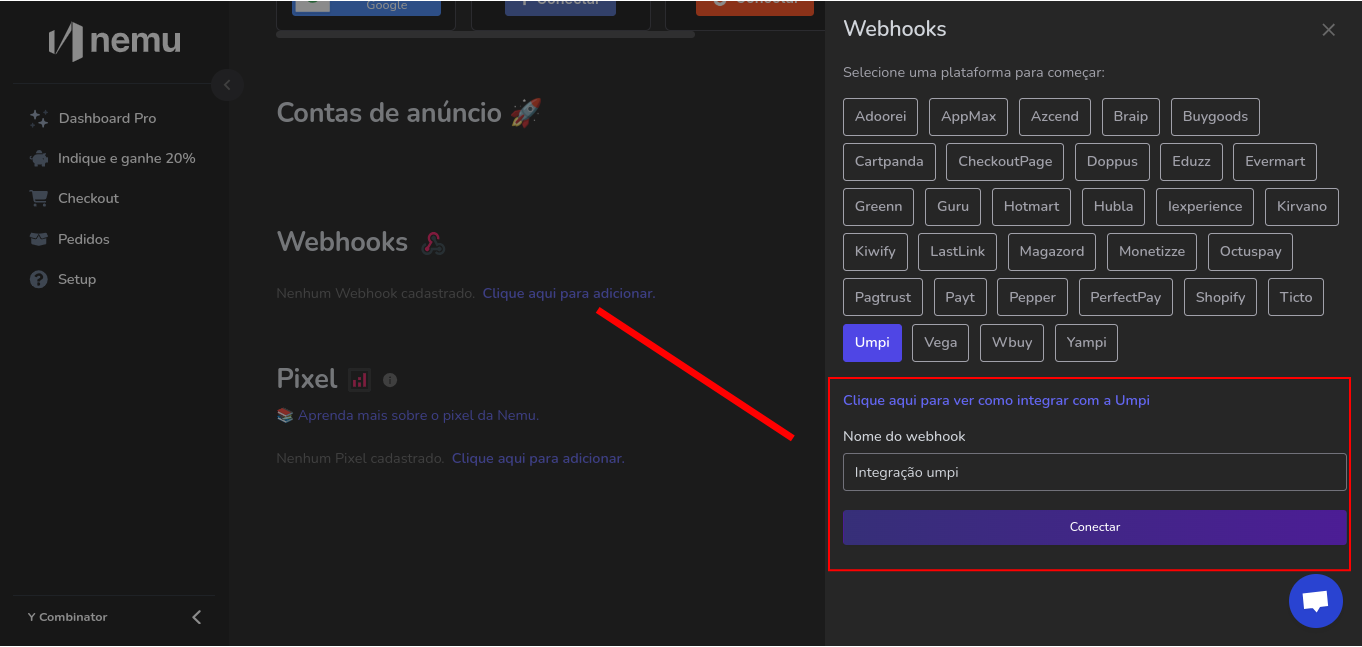The image size is (1362, 647).
Task: Expand Y Combinator account chevron
Action: tap(196, 617)
